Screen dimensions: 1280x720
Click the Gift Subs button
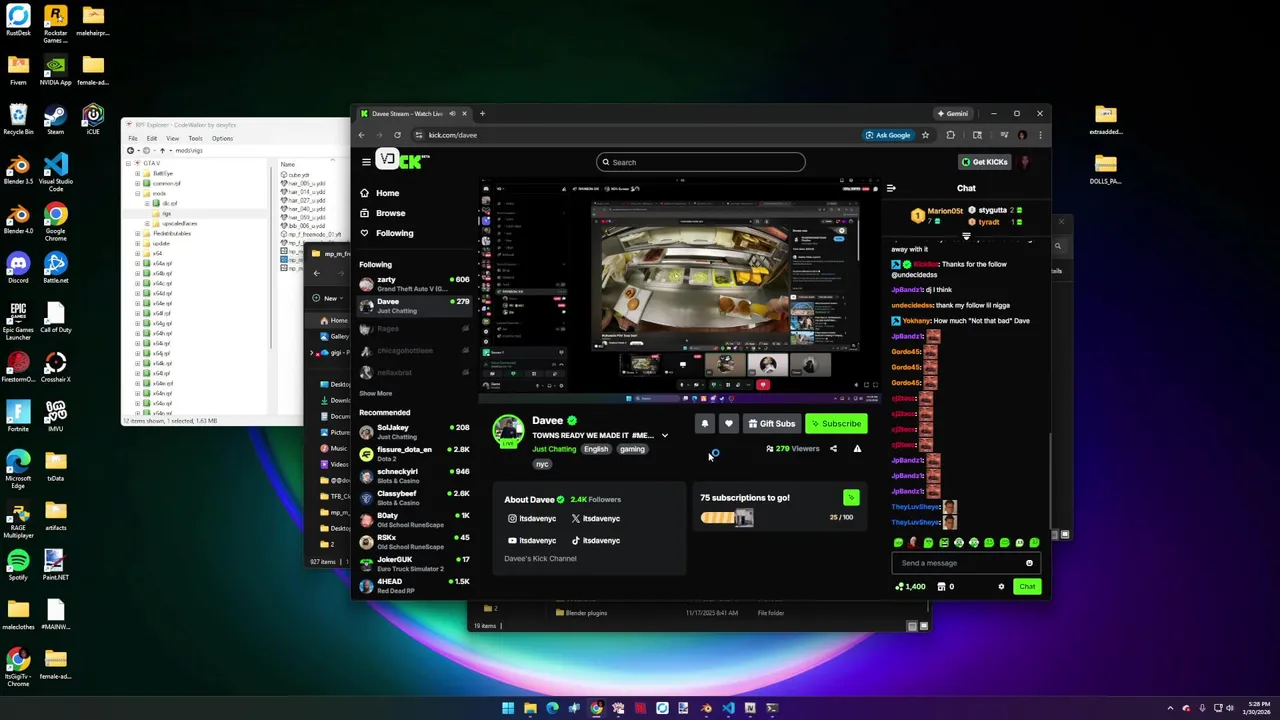click(771, 424)
